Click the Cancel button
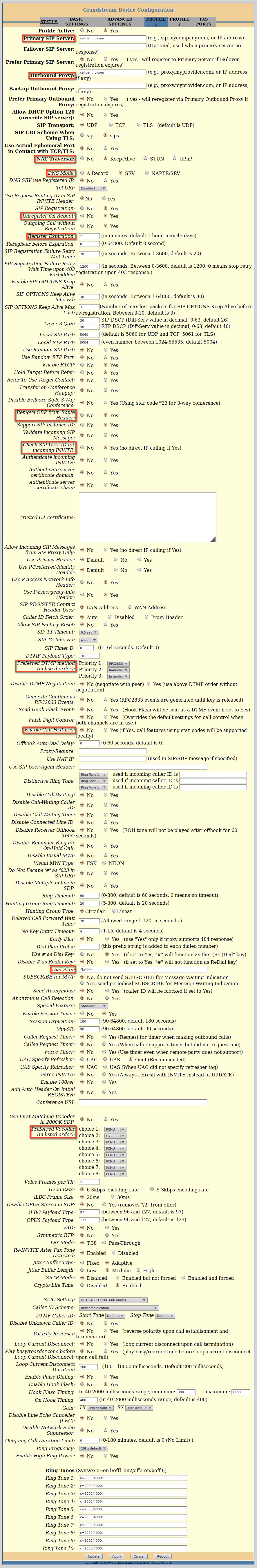Image resolution: width=257 pixels, height=1568 pixels. point(139,1556)
